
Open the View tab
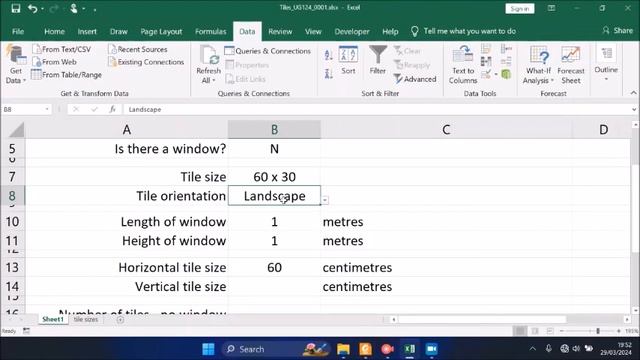[x=313, y=31]
